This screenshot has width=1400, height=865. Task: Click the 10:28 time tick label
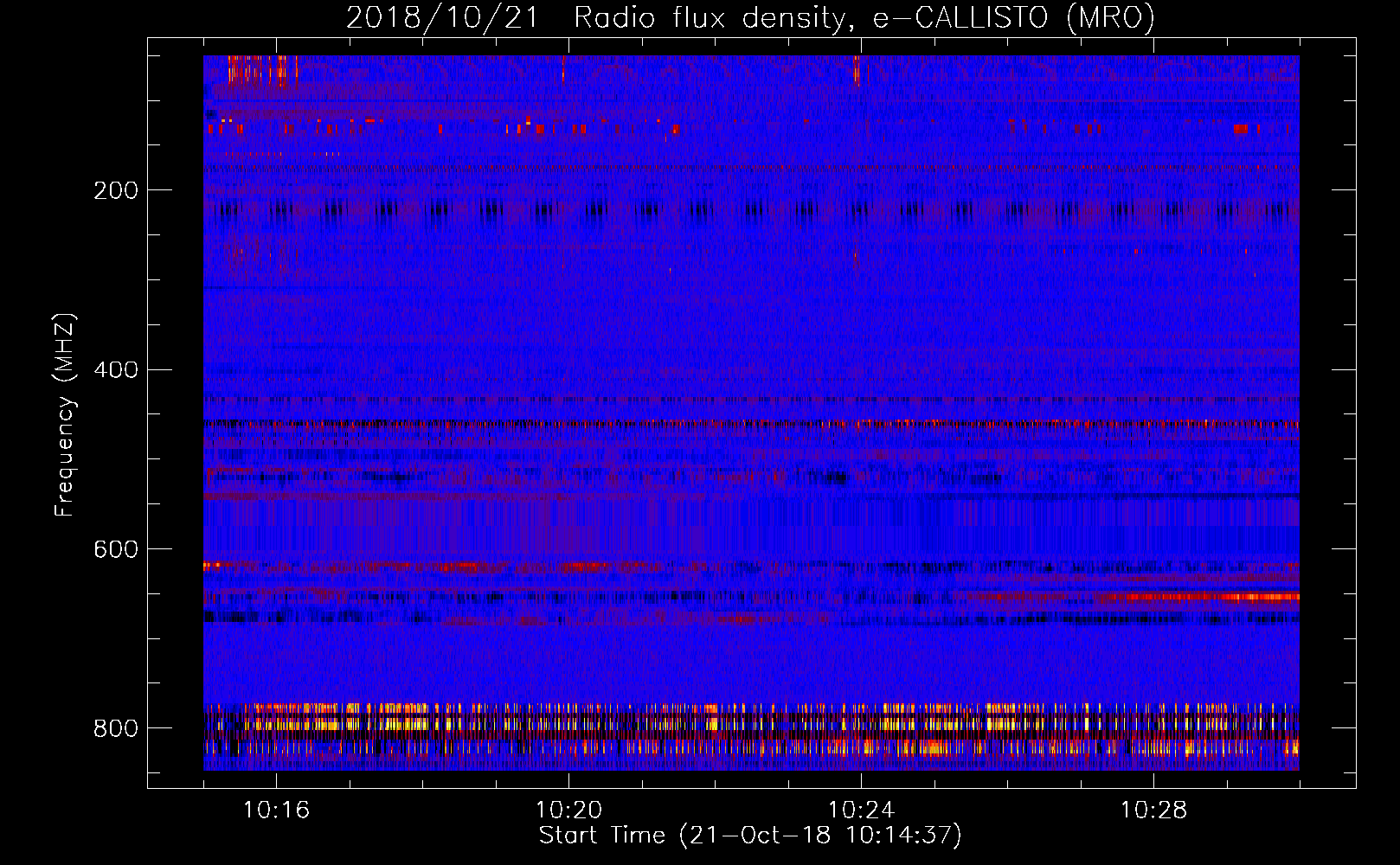tap(1153, 811)
